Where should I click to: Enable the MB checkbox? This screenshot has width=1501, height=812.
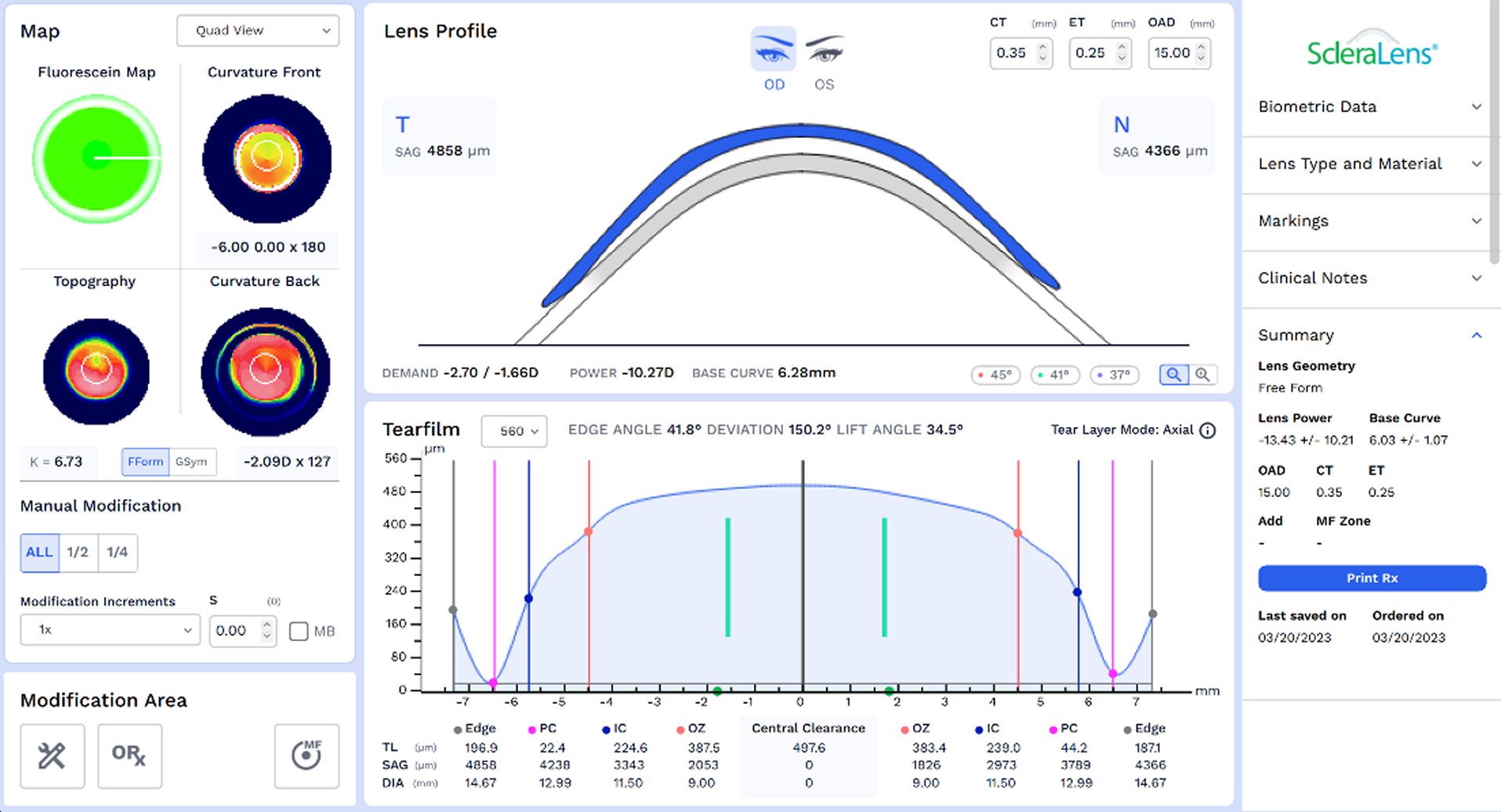click(x=299, y=631)
